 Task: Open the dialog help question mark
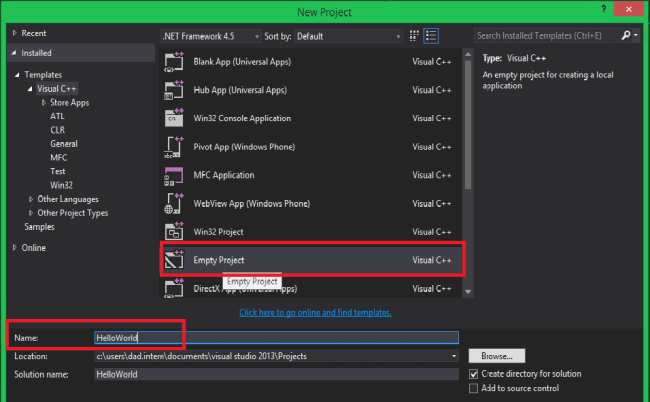pyautogui.click(x=604, y=9)
